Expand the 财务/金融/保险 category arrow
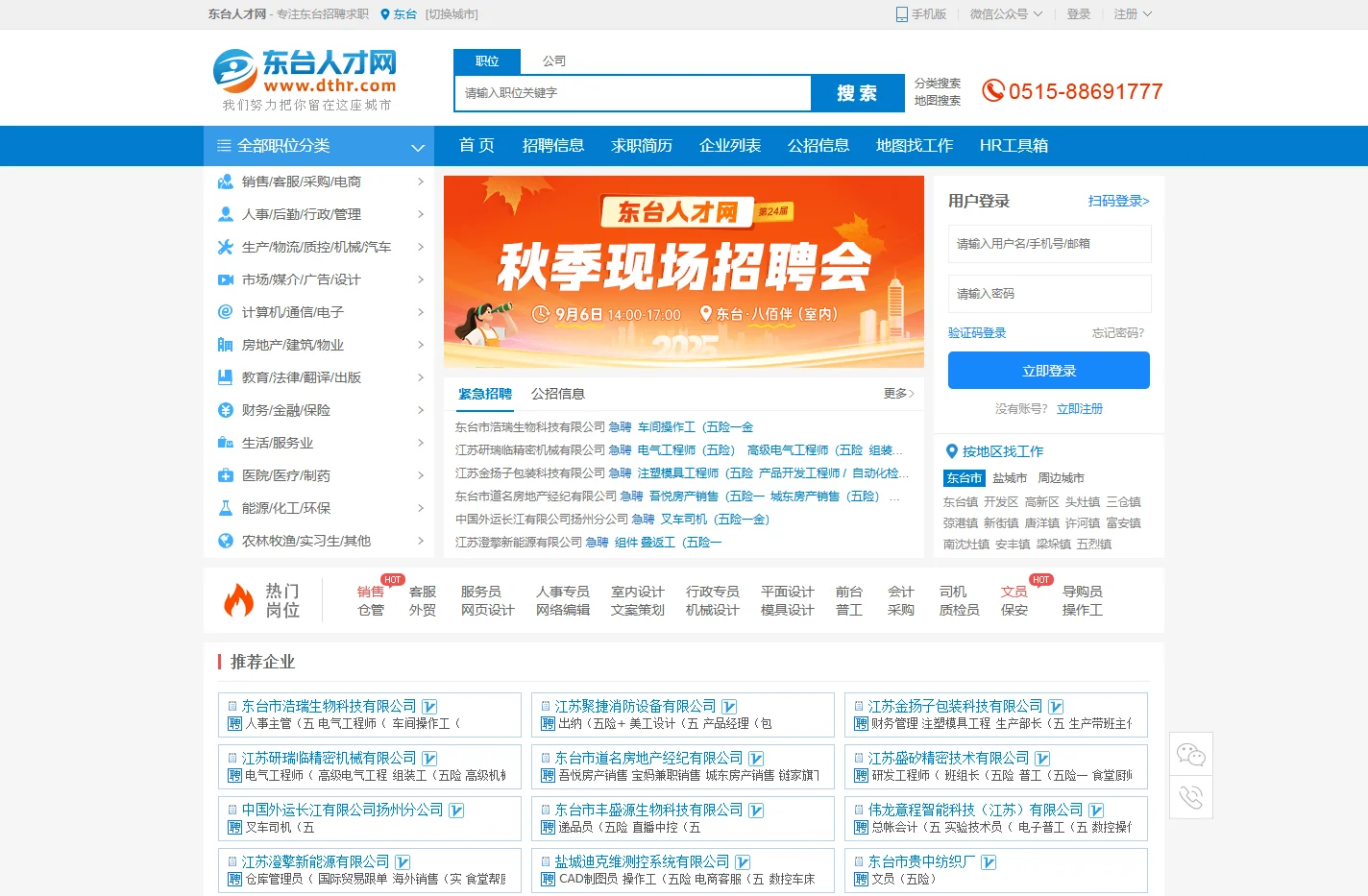The height and width of the screenshot is (896, 1368). pos(421,410)
